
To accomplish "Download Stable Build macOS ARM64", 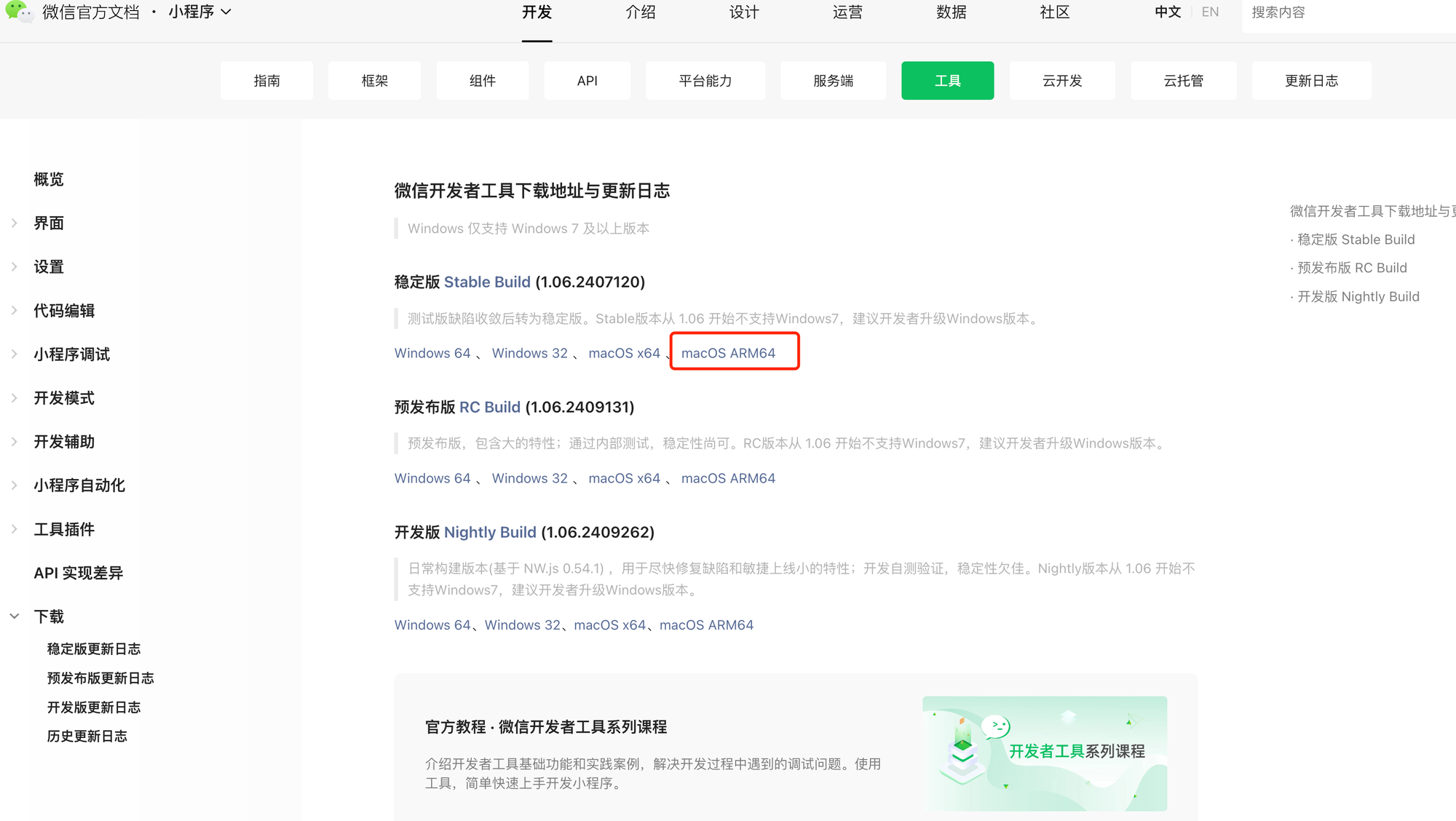I will point(728,353).
